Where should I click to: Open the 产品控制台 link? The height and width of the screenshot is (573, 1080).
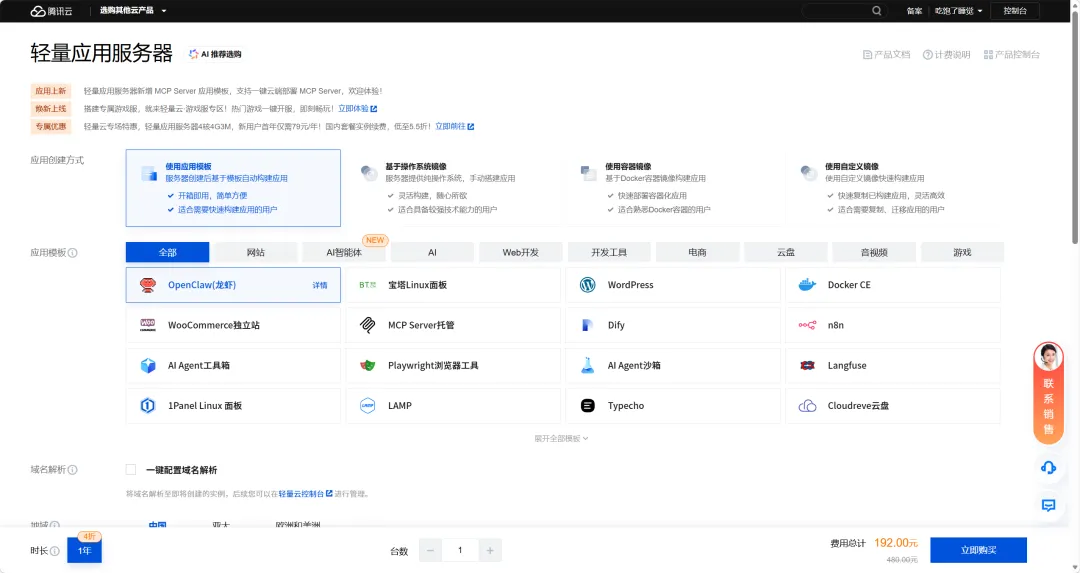1012,54
